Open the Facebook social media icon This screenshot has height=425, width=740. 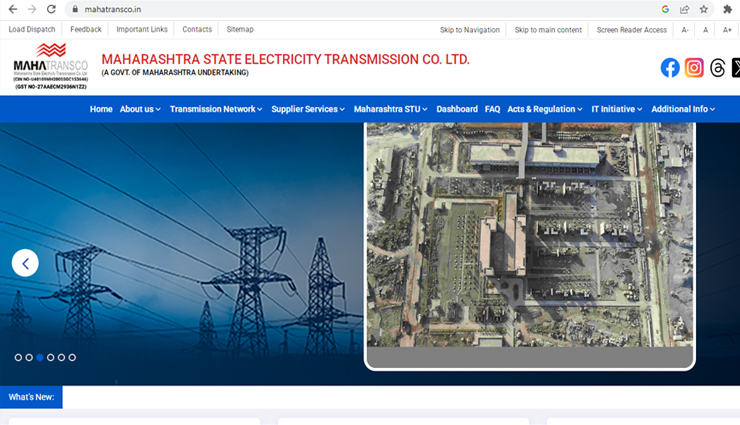point(670,68)
